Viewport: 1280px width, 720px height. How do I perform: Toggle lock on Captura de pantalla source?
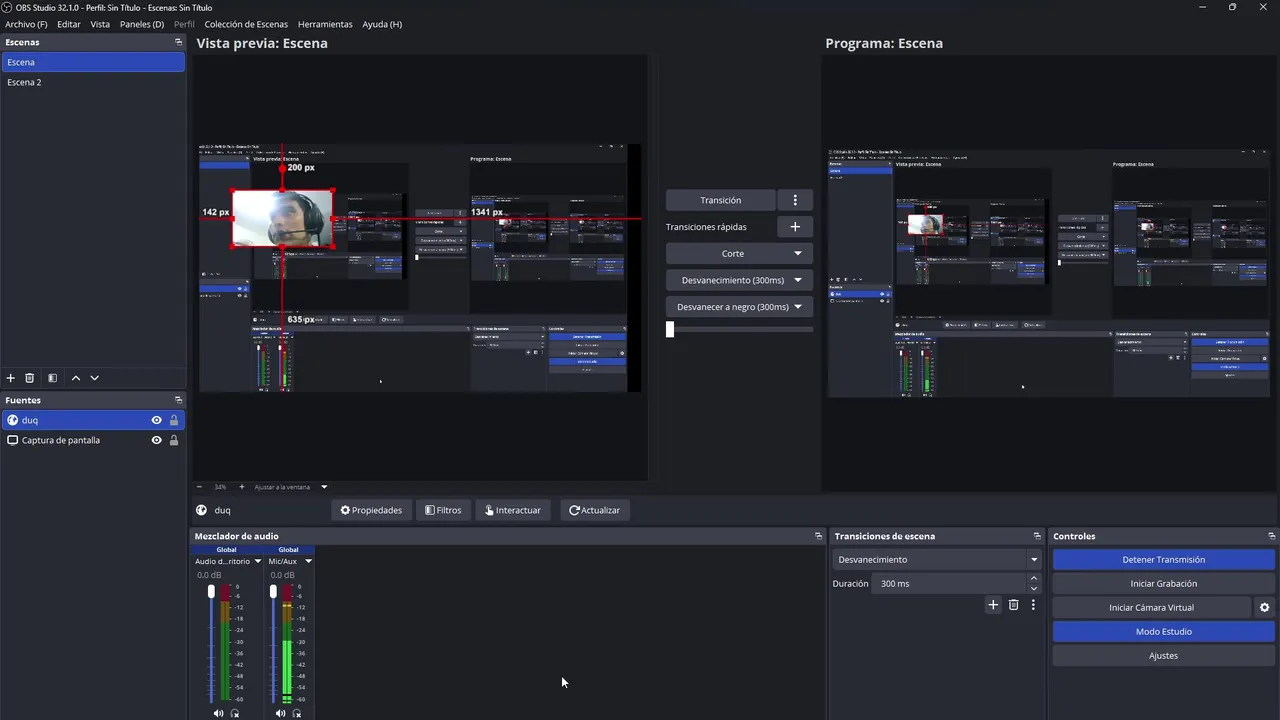174,440
